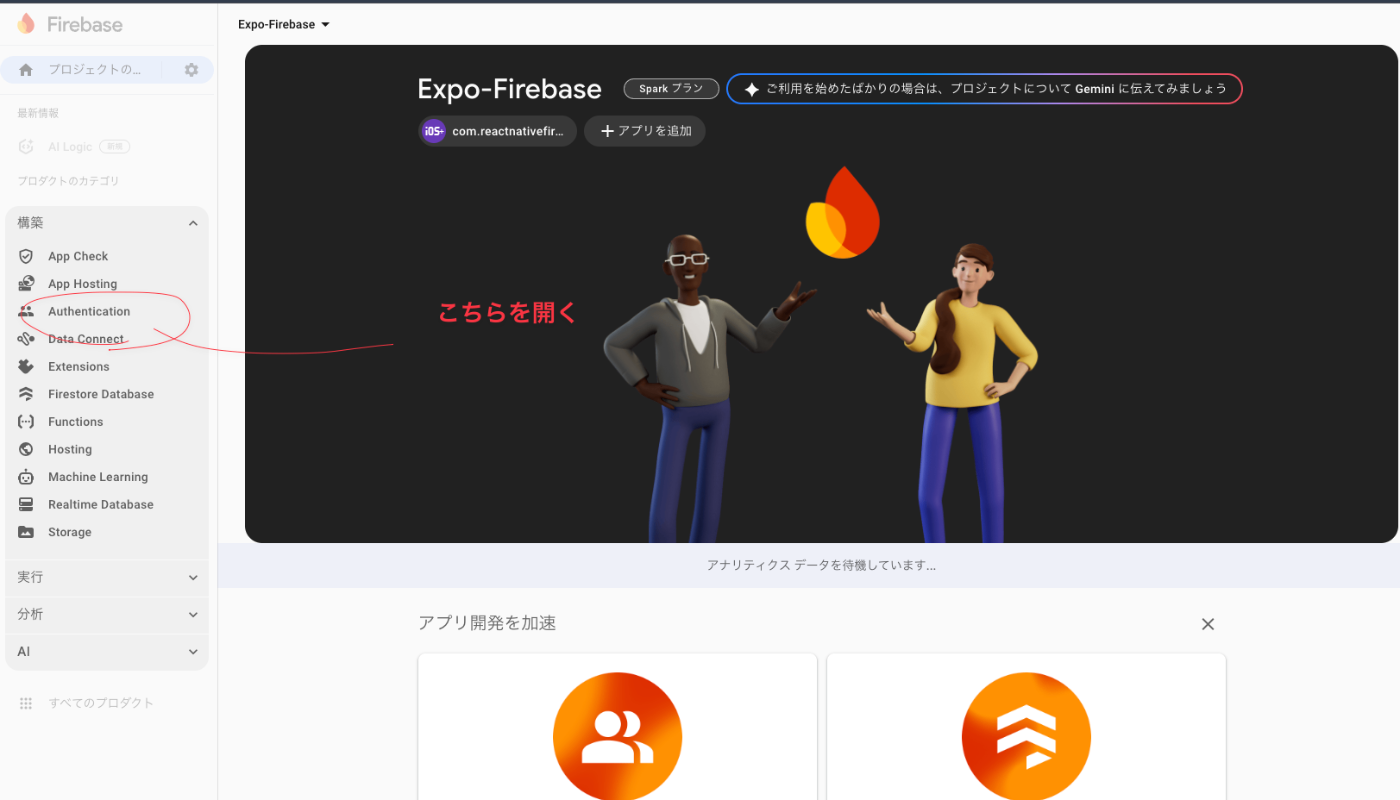The height and width of the screenshot is (800, 1400).
Task: Go to プロジェクトの... overview
Action: [95, 70]
